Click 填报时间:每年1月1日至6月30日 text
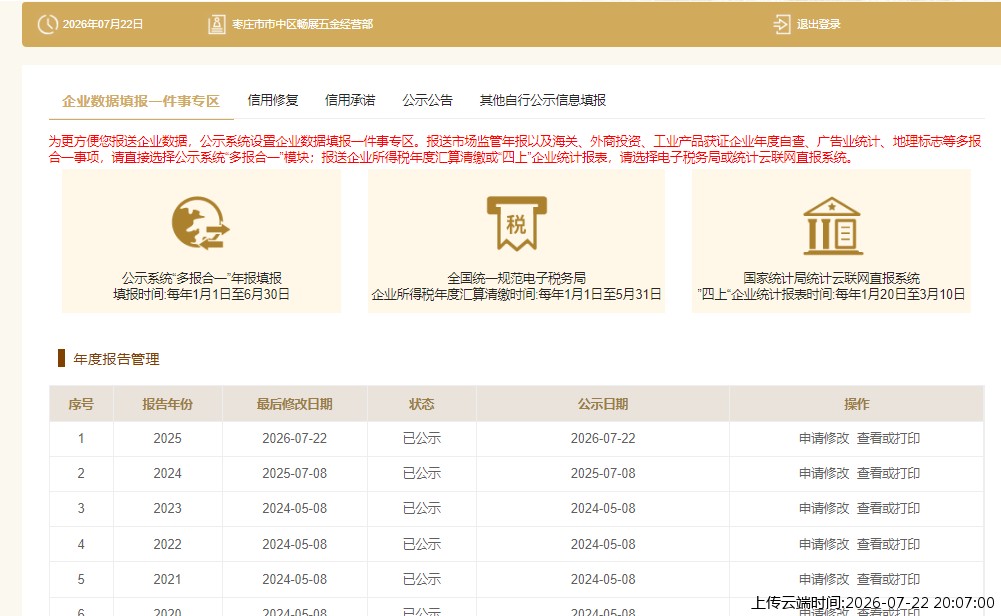 [x=202, y=294]
